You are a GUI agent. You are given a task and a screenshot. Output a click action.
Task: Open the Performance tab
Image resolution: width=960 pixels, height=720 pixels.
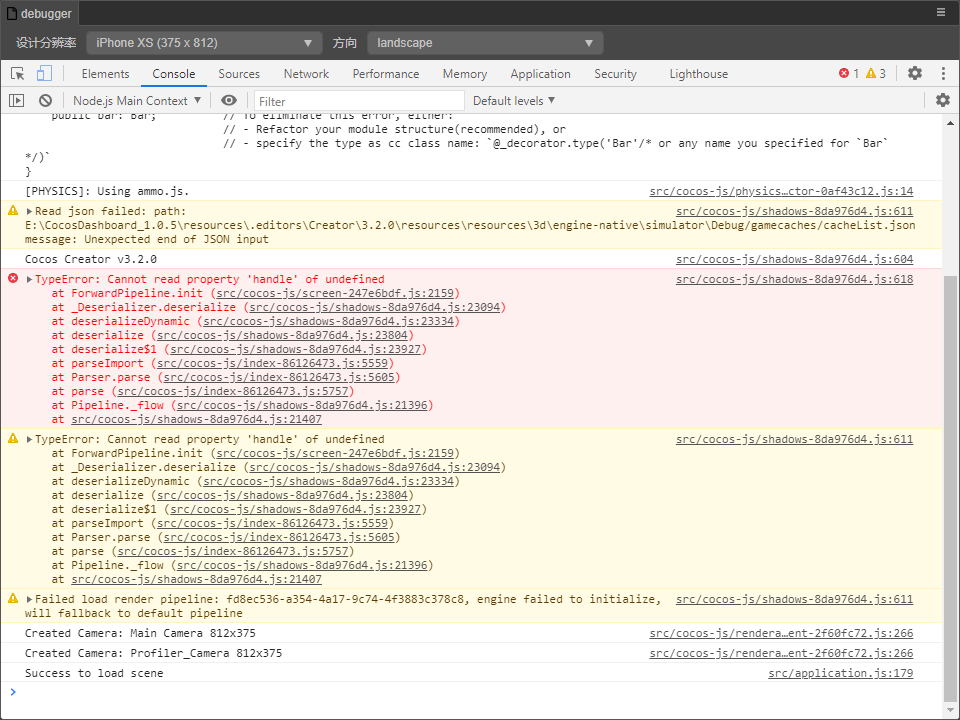pos(386,73)
